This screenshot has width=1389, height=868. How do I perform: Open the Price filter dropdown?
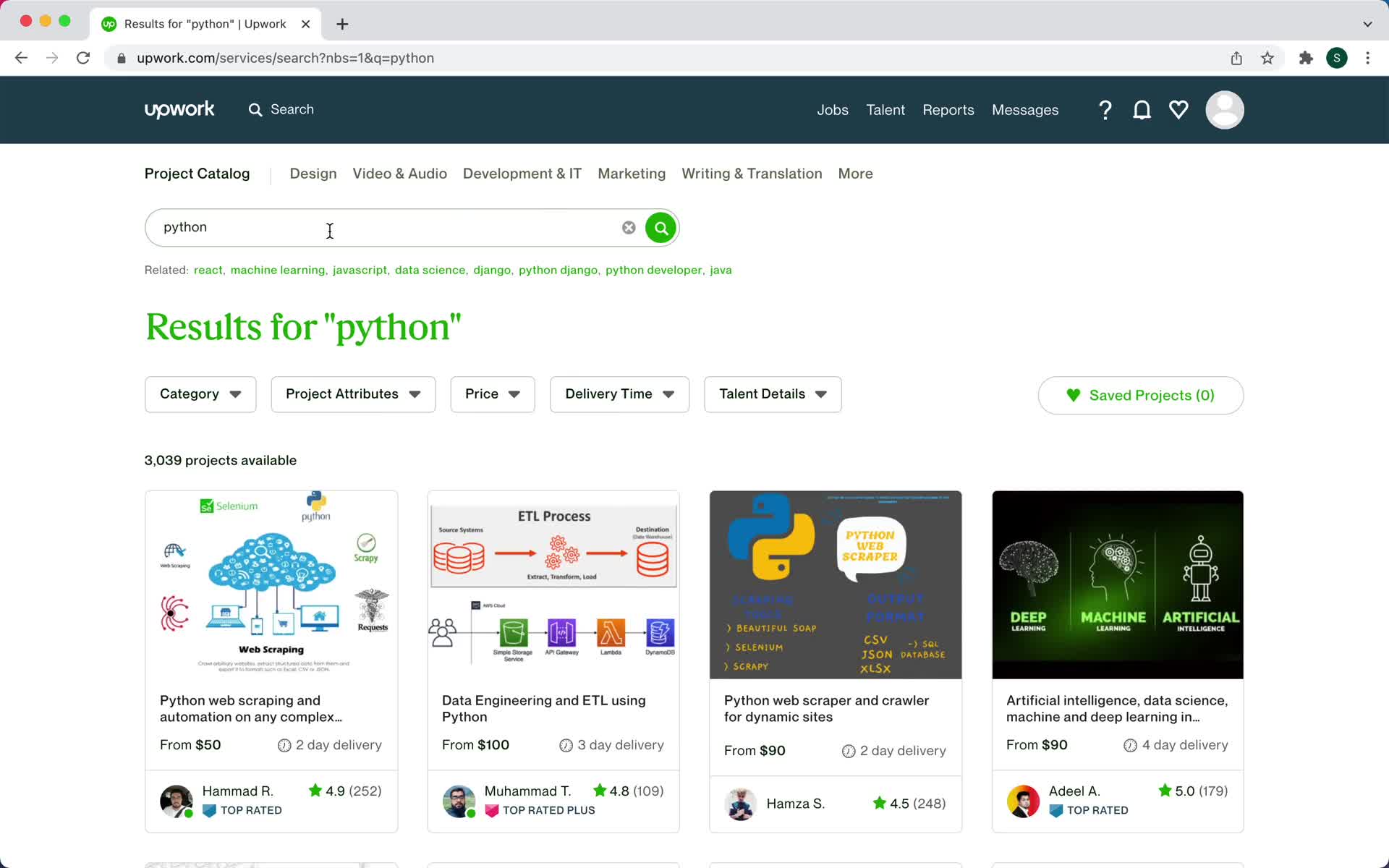coord(493,394)
